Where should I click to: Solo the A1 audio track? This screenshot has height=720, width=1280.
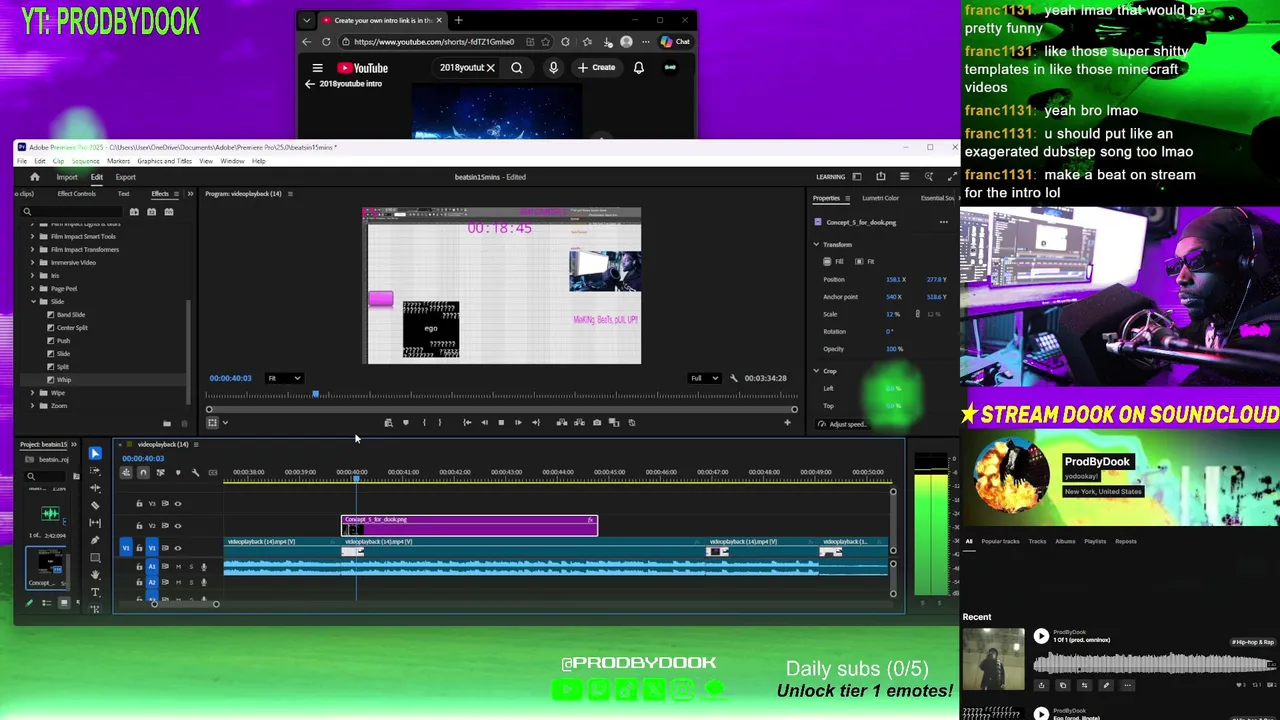(191, 567)
